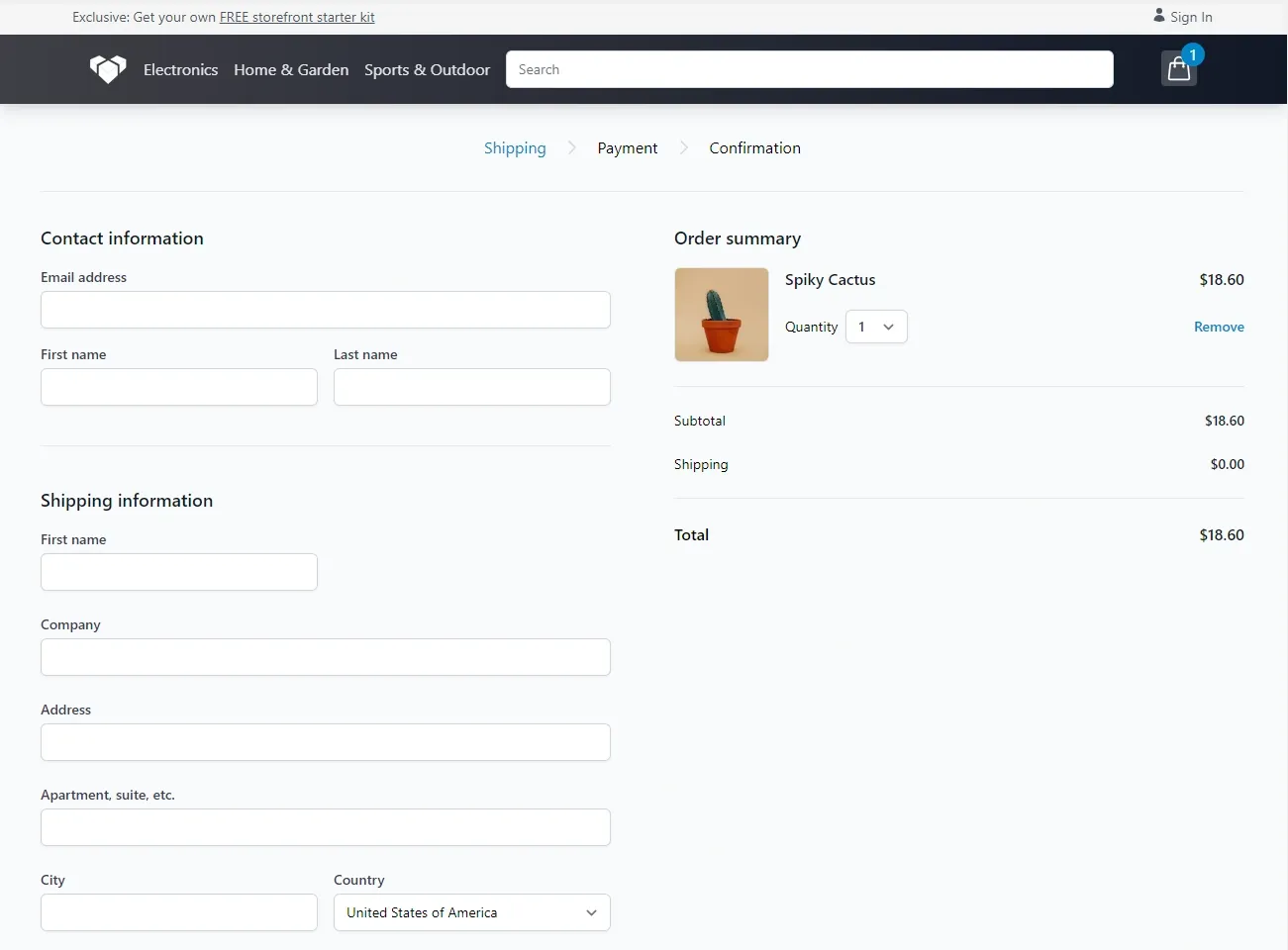Click the chevron between Shipping and Payment
The width and height of the screenshot is (1288, 950).
pyautogui.click(x=572, y=147)
